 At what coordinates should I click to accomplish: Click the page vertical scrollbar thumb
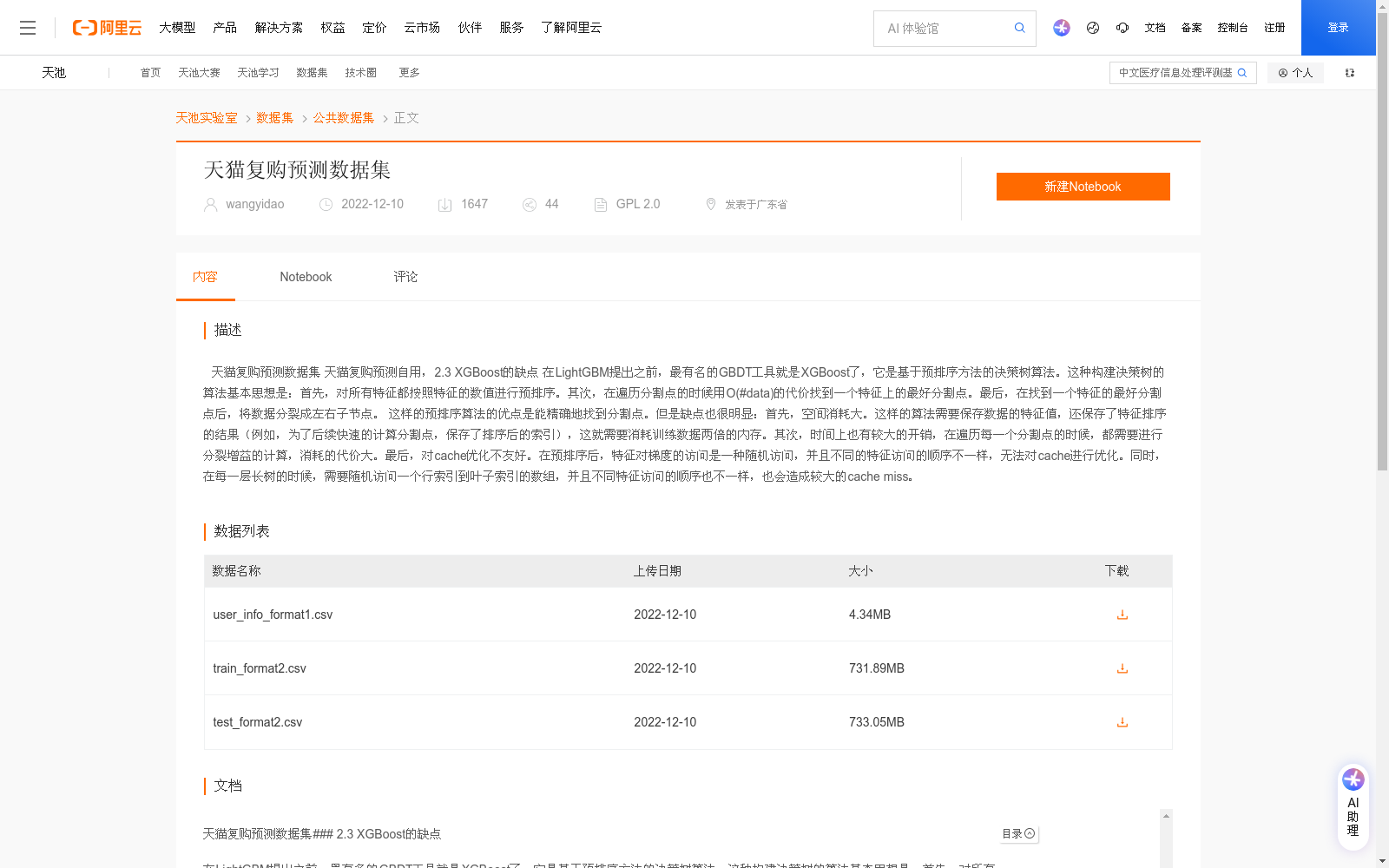[x=1382, y=243]
